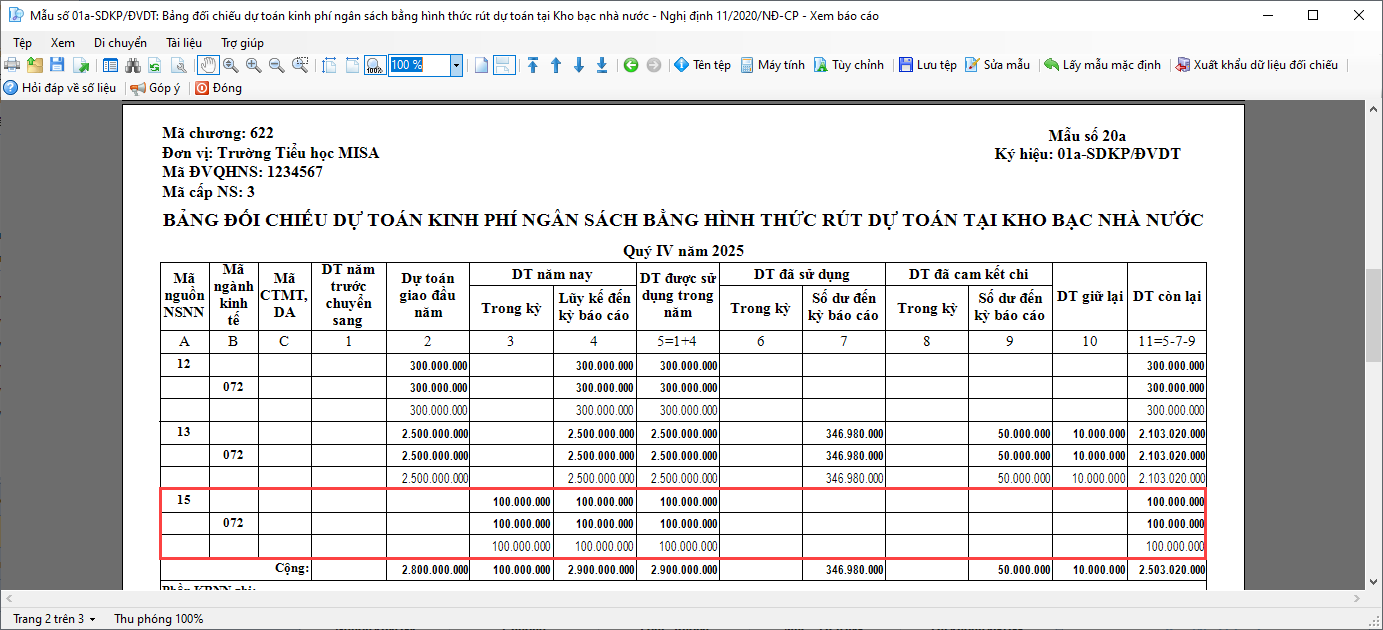Click the Góp ý feedback button
The height and width of the screenshot is (630, 1383).
point(155,88)
